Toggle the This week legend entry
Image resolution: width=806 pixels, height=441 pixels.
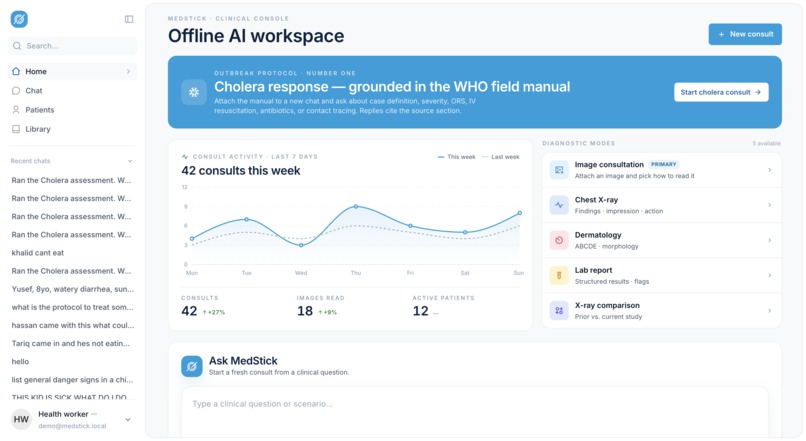[x=456, y=157]
